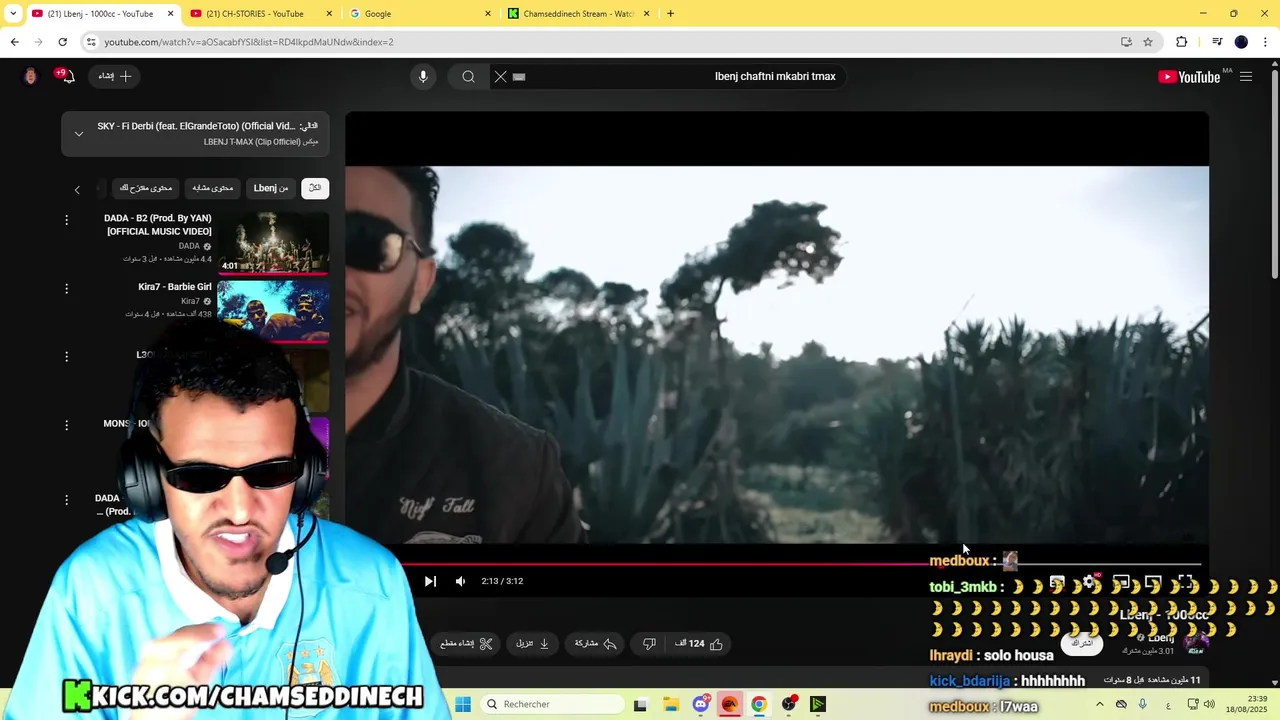Open the share (مشاركة) options
Image resolution: width=1280 pixels, height=720 pixels.
[596, 644]
